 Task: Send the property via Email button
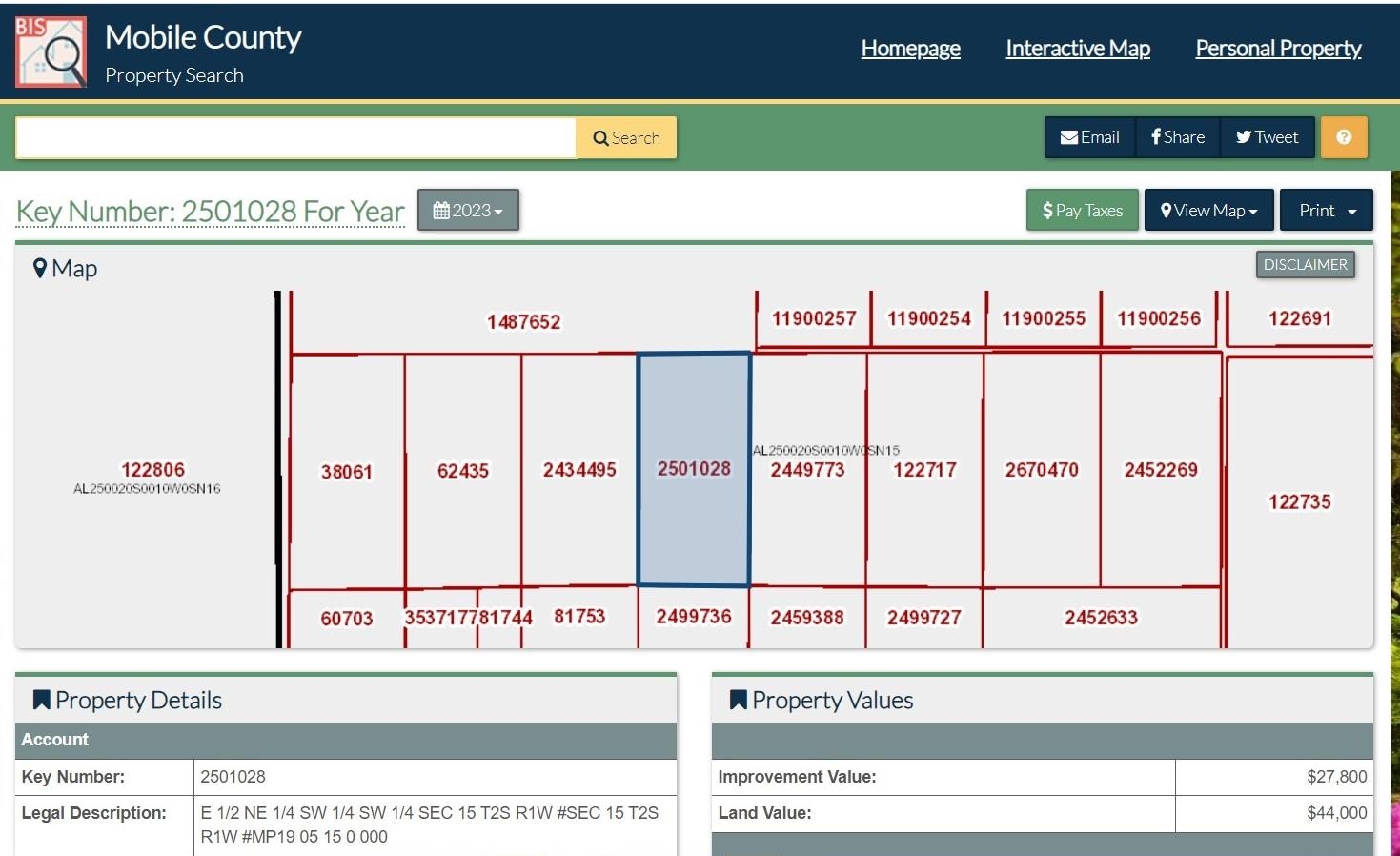(1090, 137)
